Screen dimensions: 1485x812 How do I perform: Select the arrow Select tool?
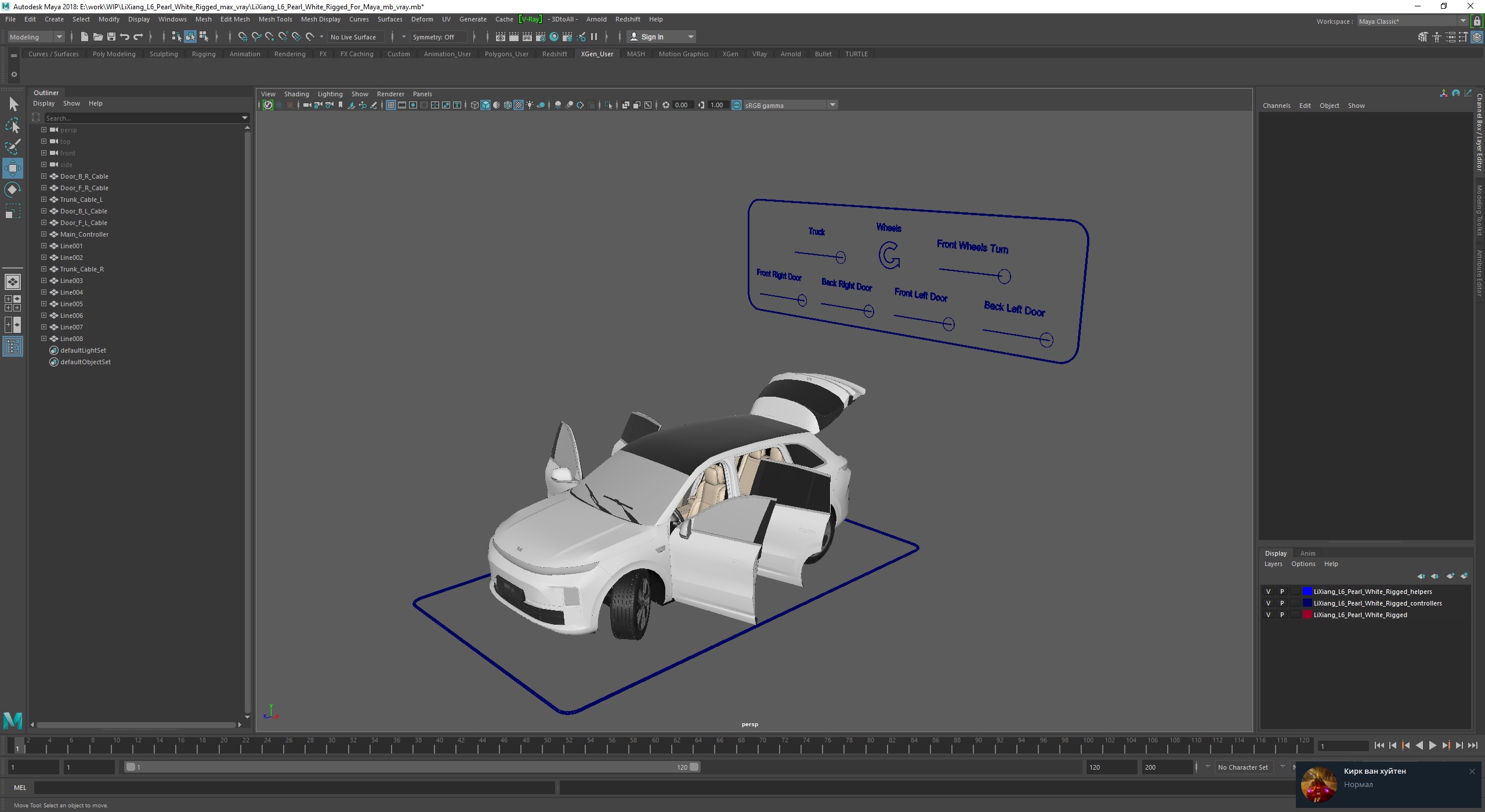[13, 104]
